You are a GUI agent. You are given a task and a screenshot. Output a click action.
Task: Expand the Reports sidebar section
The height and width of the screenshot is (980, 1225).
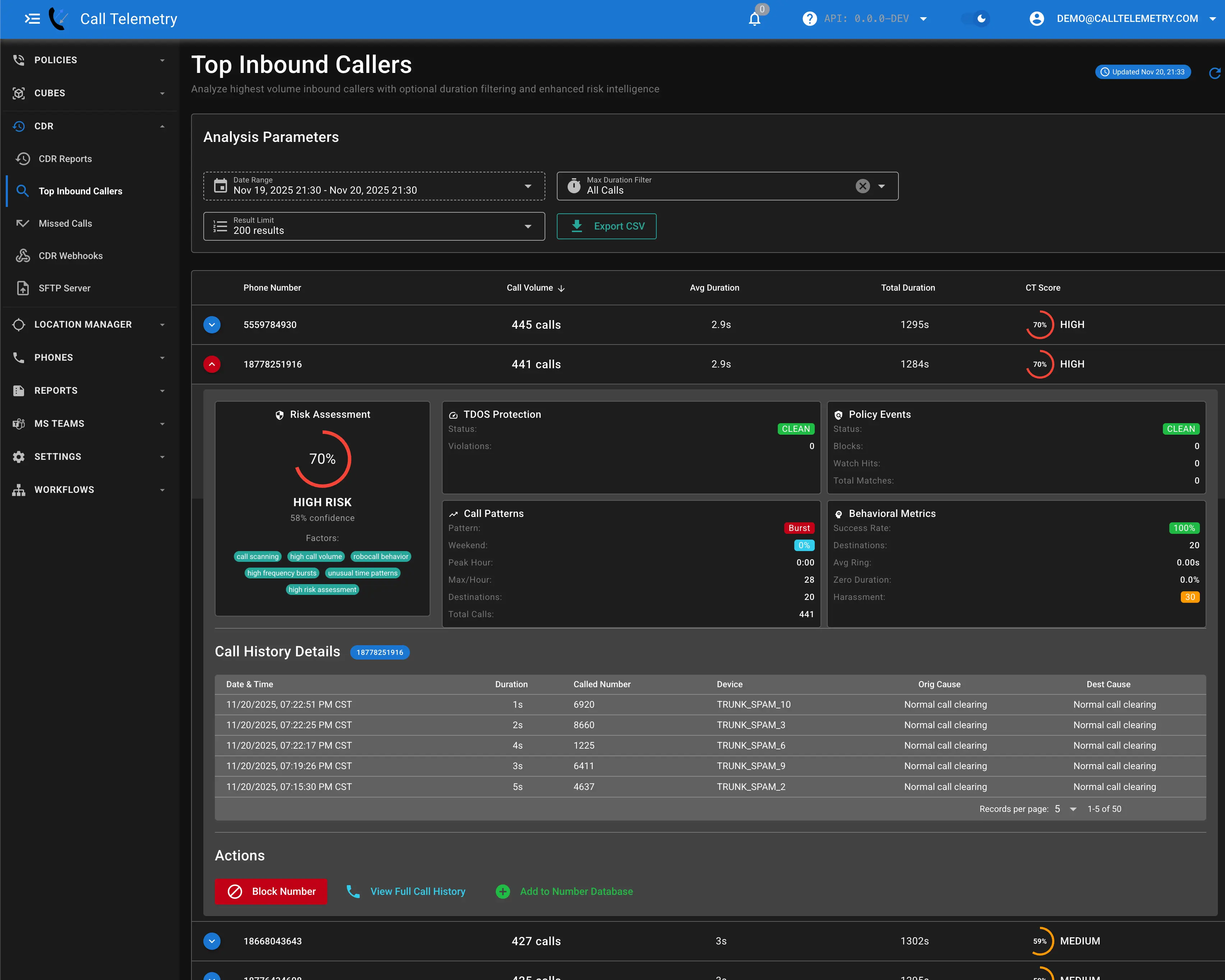coord(89,391)
